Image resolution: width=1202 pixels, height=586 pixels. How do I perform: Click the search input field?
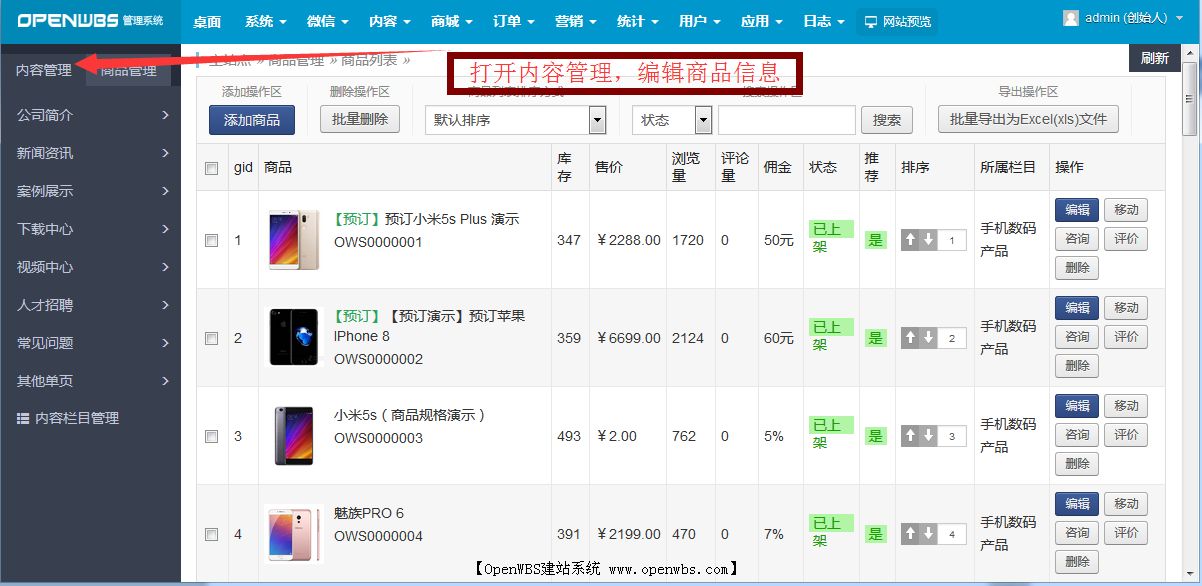click(x=786, y=119)
